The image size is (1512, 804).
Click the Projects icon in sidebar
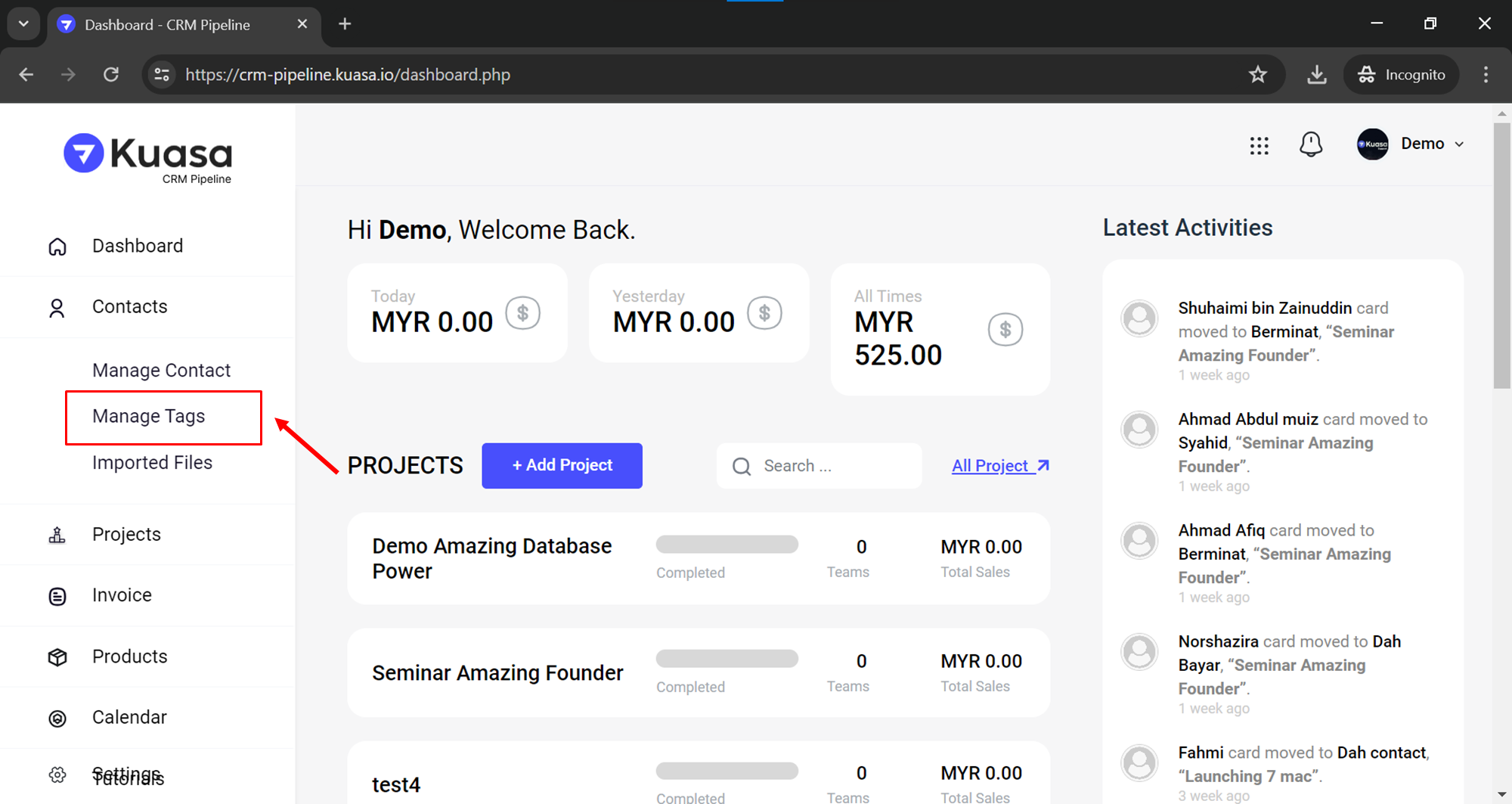pyautogui.click(x=57, y=535)
